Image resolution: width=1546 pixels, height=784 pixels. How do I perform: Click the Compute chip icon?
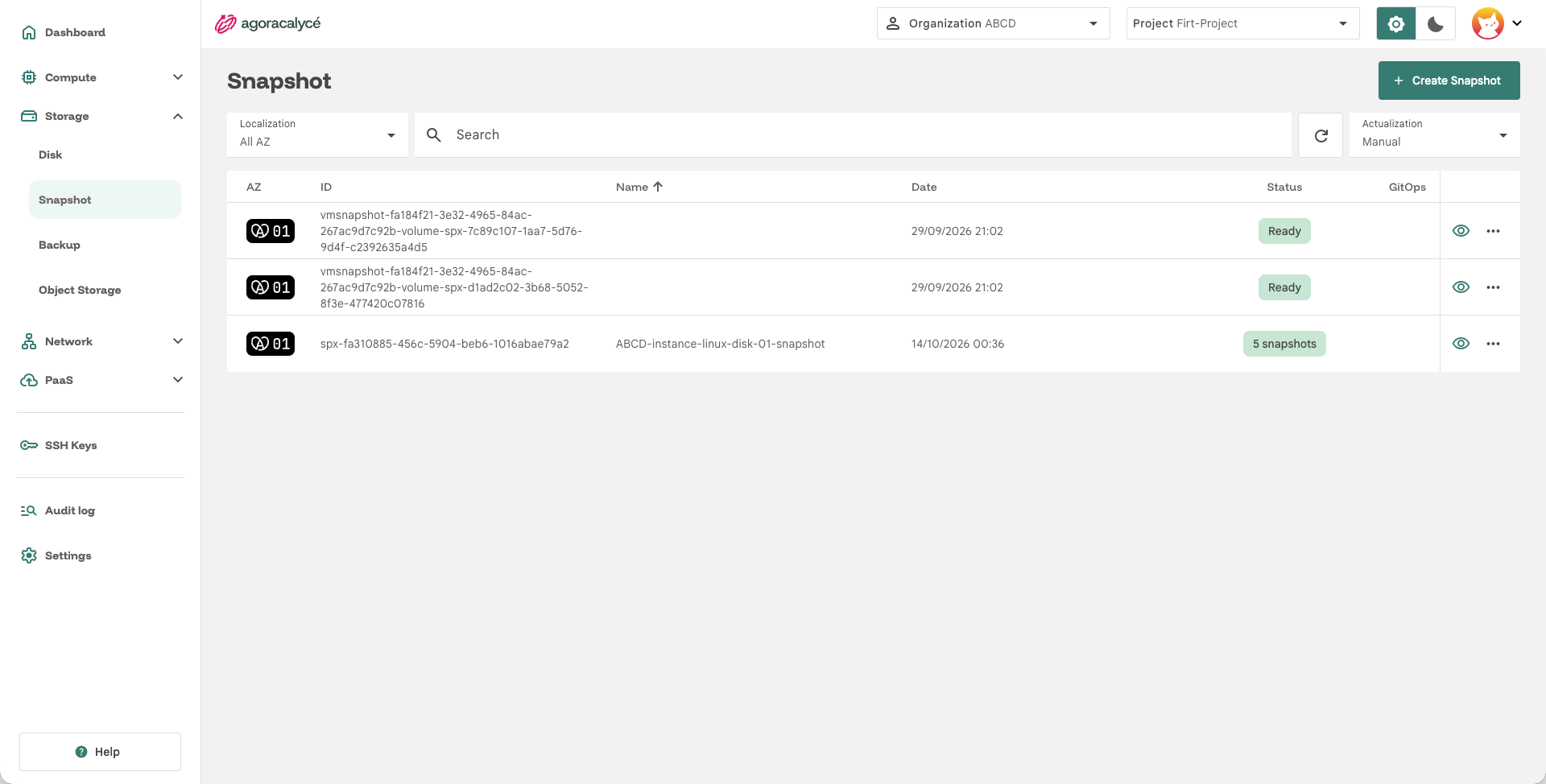pos(29,77)
